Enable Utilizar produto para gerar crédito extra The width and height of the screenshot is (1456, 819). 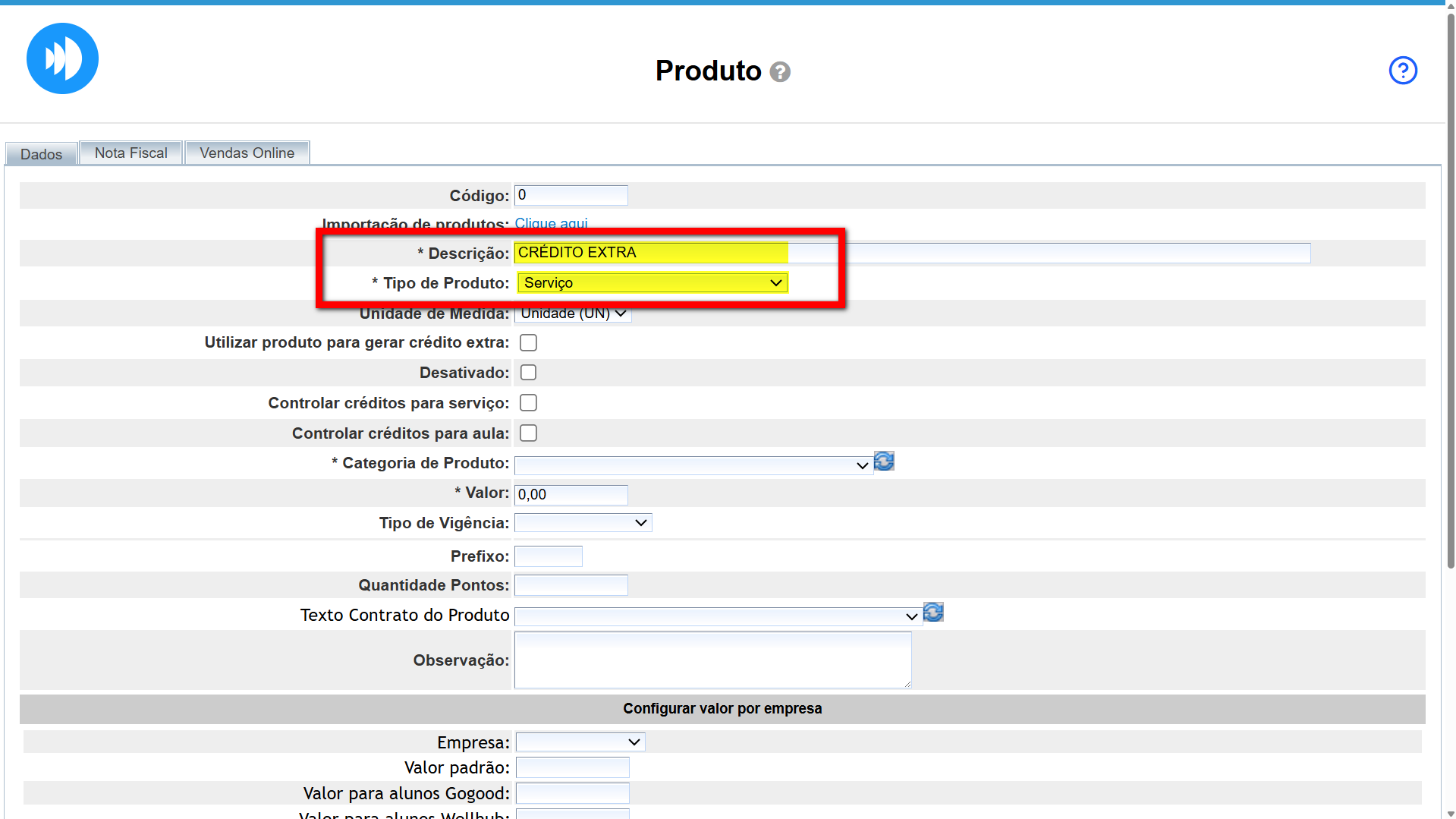(x=528, y=343)
